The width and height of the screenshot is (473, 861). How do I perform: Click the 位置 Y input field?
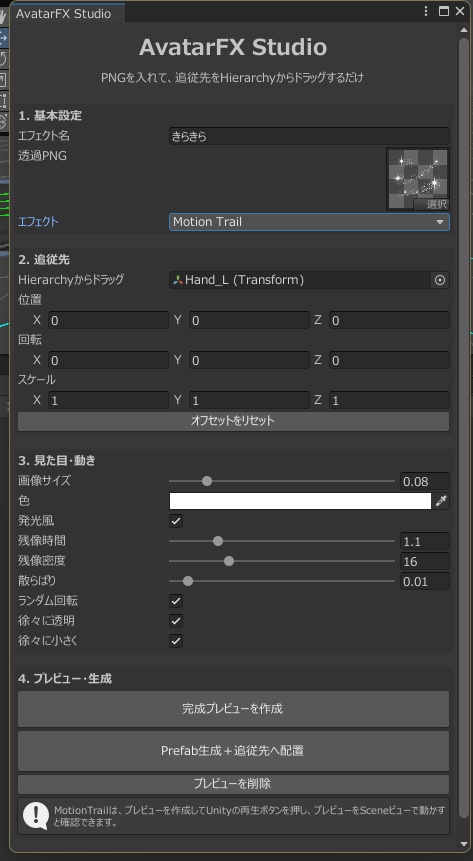tap(249, 320)
